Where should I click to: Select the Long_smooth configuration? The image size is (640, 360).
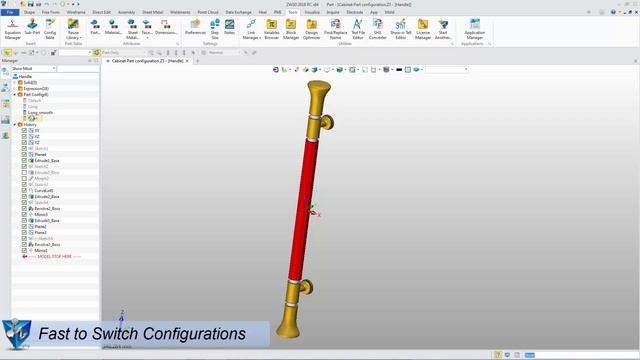point(40,113)
